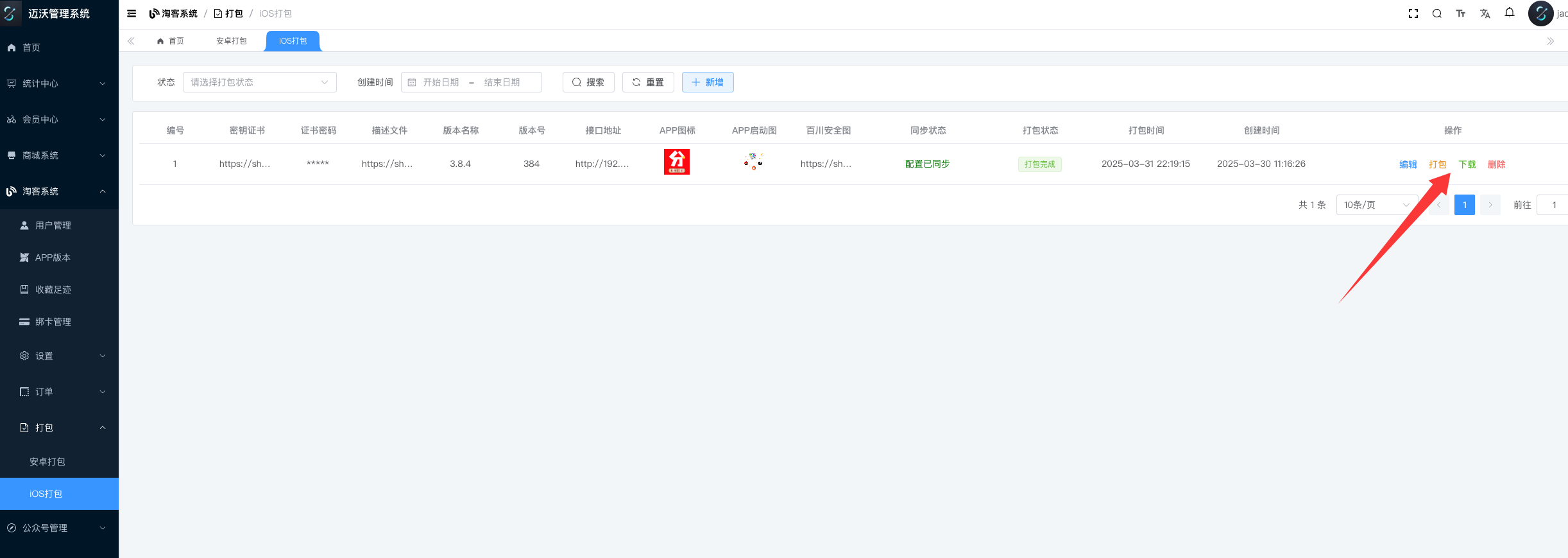Click the font size icon
The image size is (1568, 558).
pos(1461,13)
